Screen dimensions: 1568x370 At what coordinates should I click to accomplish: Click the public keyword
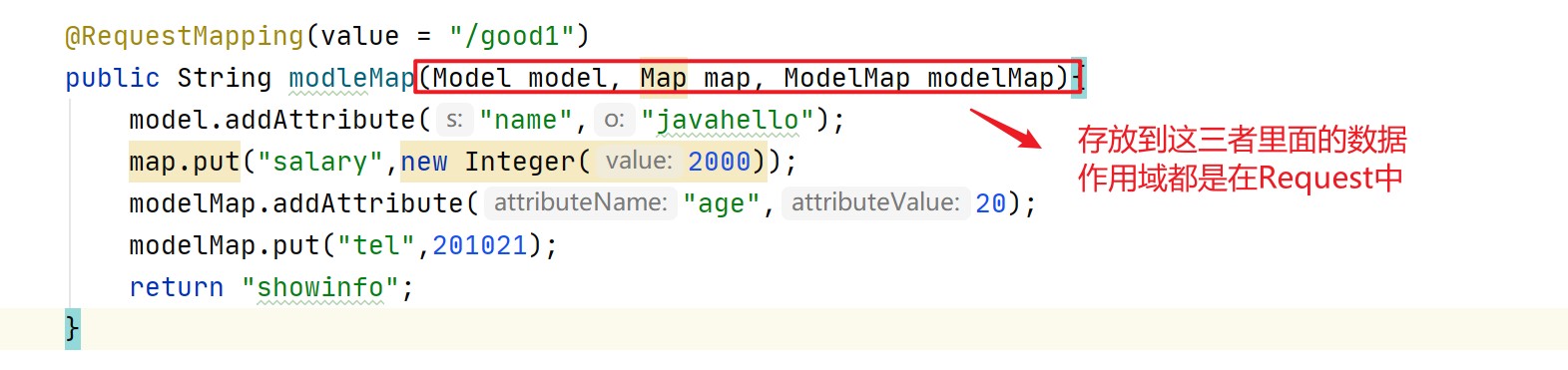coord(113,78)
